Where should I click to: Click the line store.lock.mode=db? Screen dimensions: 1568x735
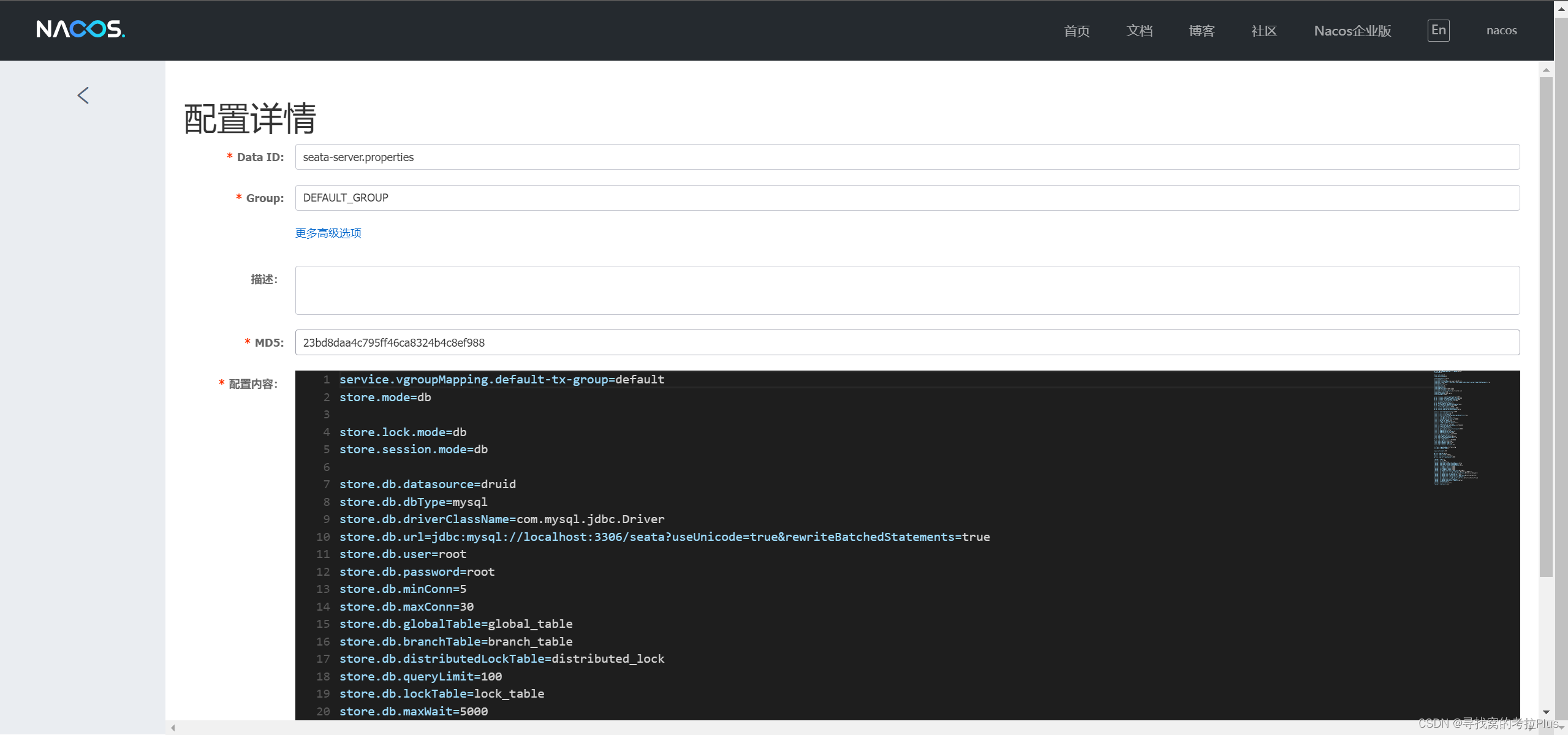pyautogui.click(x=403, y=432)
